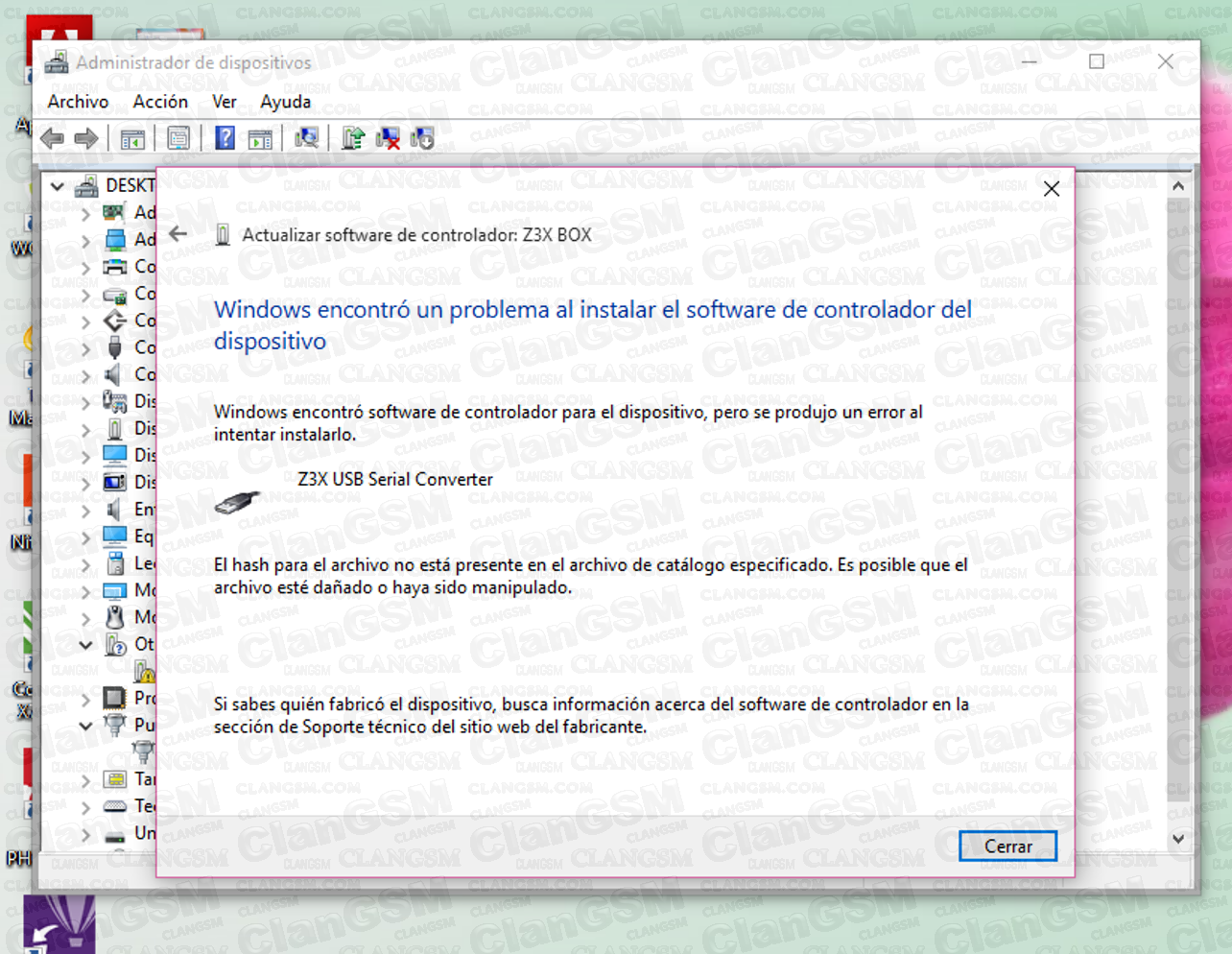Select the processor chip icon row

click(129, 698)
